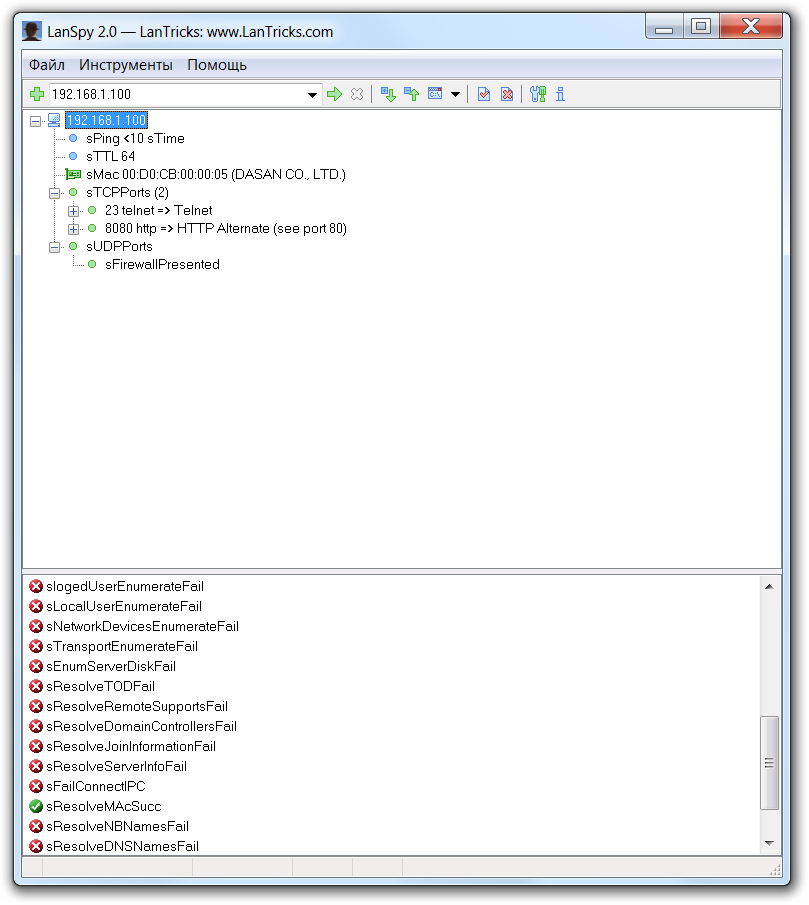Start scan with the green arrow
Image resolution: width=809 pixels, height=905 pixels.
[x=334, y=94]
